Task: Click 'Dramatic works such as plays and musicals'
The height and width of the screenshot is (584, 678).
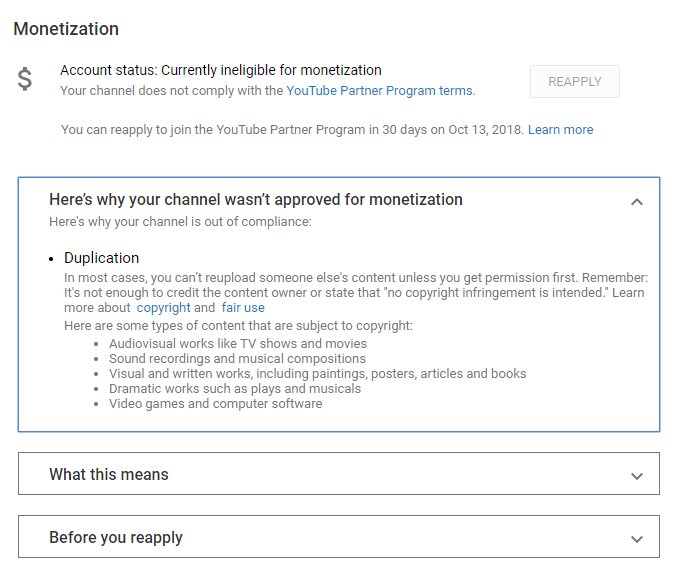Action: pyautogui.click(x=235, y=389)
